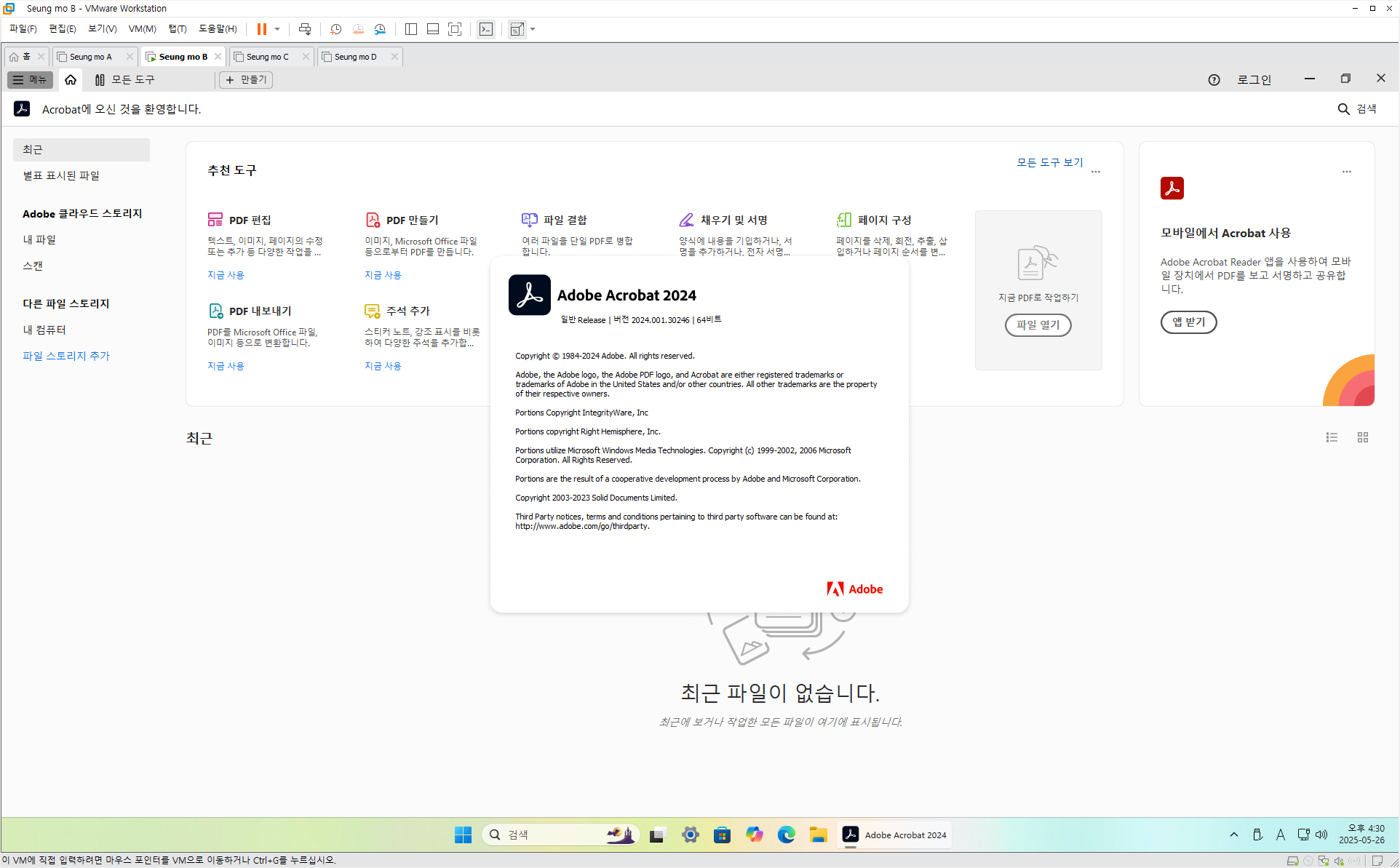This screenshot has height=868, width=1400.
Task: Click the PDF 내보내기 tool icon
Action: coord(215,311)
